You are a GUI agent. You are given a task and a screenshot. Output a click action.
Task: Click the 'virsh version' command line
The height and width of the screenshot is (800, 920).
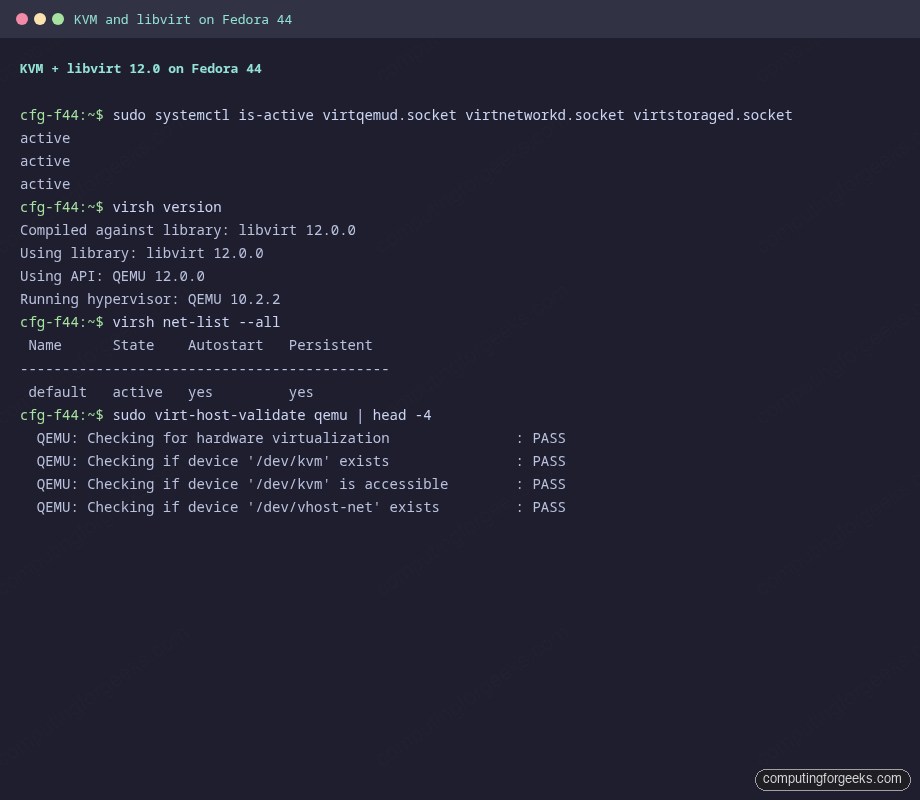click(x=121, y=207)
